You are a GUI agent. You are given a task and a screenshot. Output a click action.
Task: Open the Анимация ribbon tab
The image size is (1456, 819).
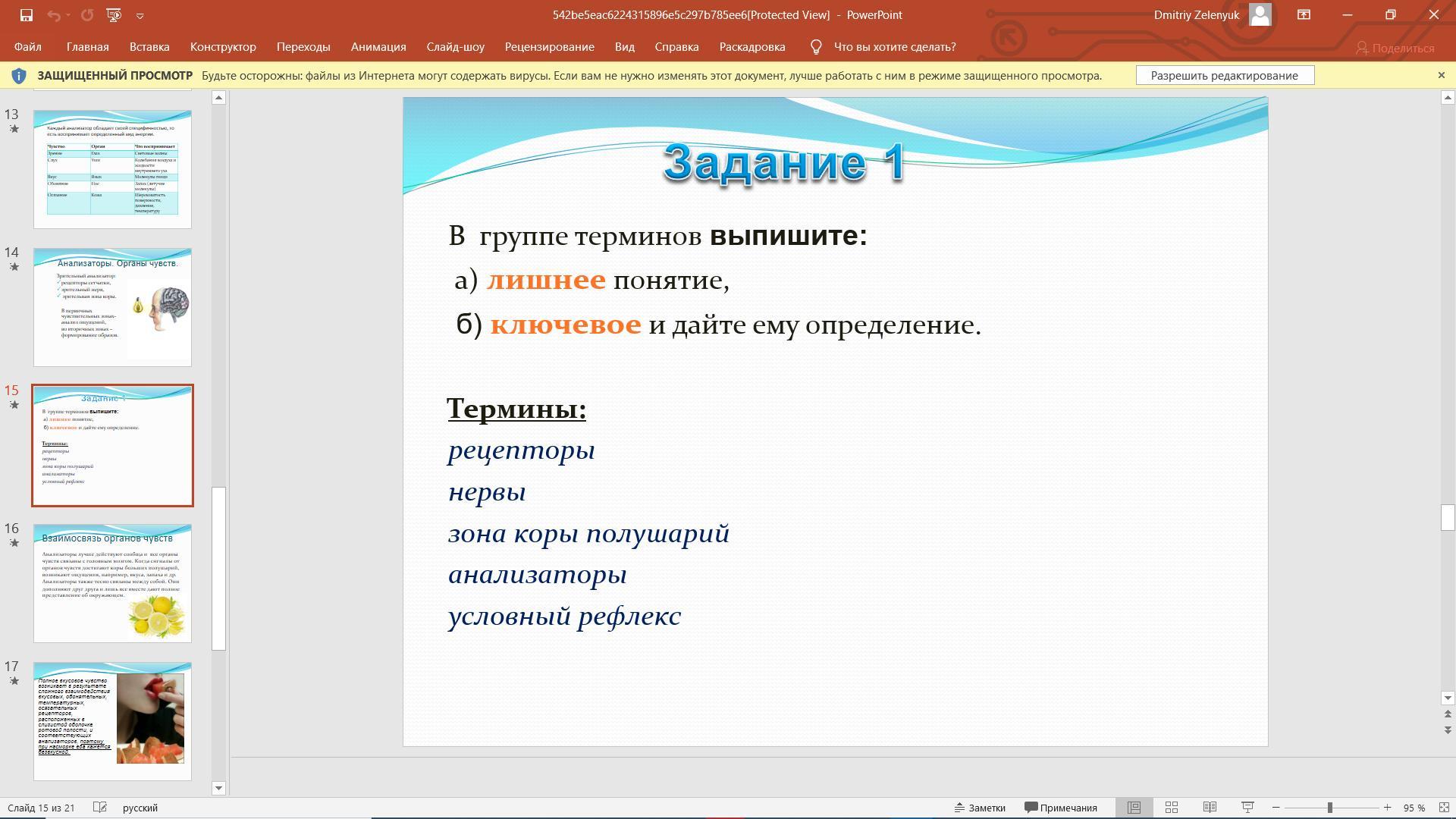378,47
